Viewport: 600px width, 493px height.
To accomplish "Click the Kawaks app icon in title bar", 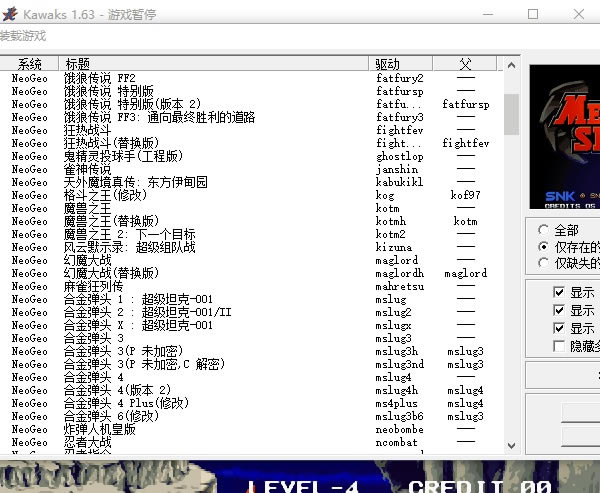I will [10, 14].
